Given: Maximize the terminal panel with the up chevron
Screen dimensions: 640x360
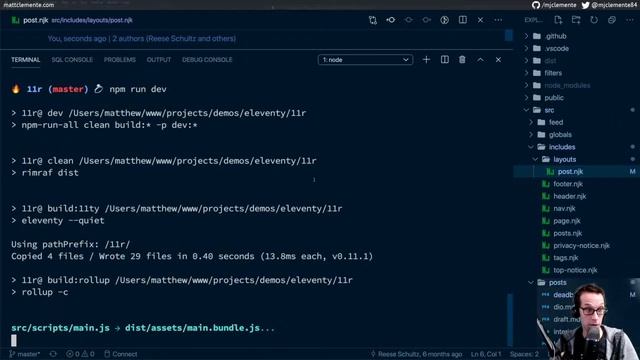Looking at the screenshot, I should coord(480,60).
